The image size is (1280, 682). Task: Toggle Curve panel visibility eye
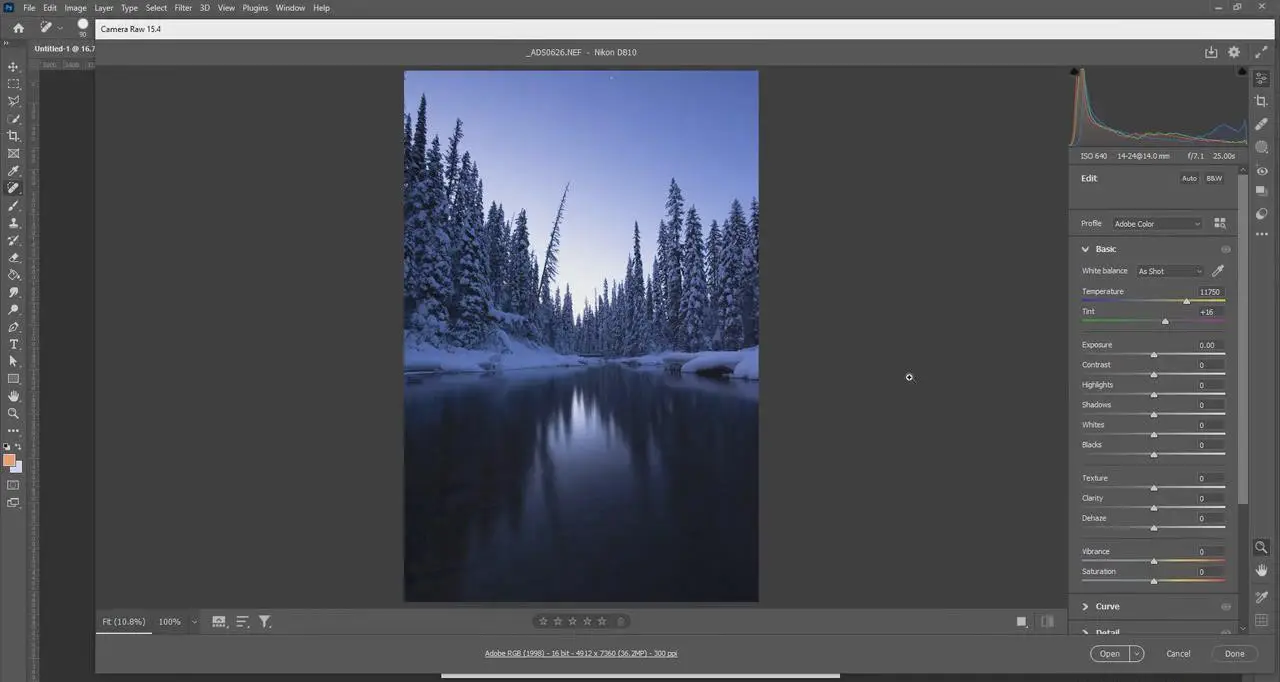1226,606
